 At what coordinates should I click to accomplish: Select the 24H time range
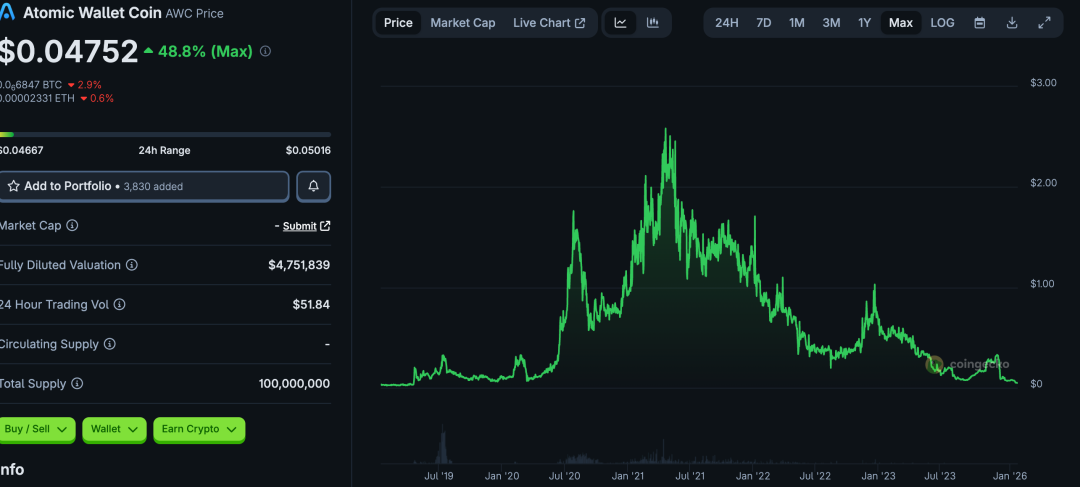click(727, 23)
